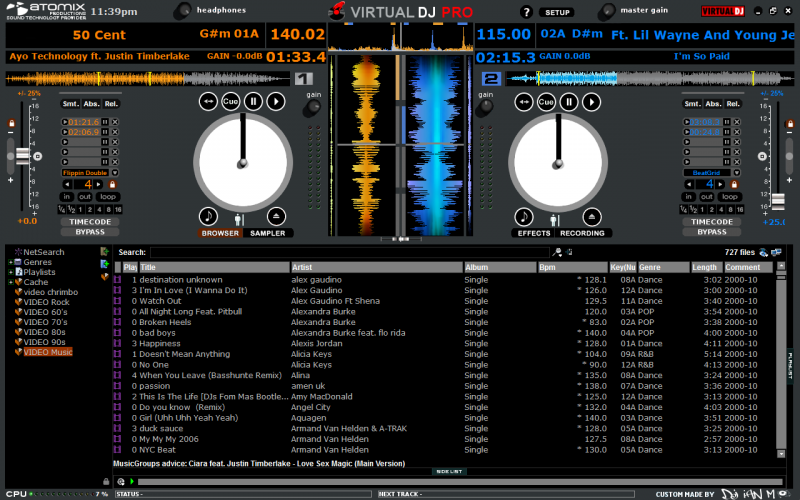Eject the track from deck 1
The image size is (800, 500).
point(276,216)
